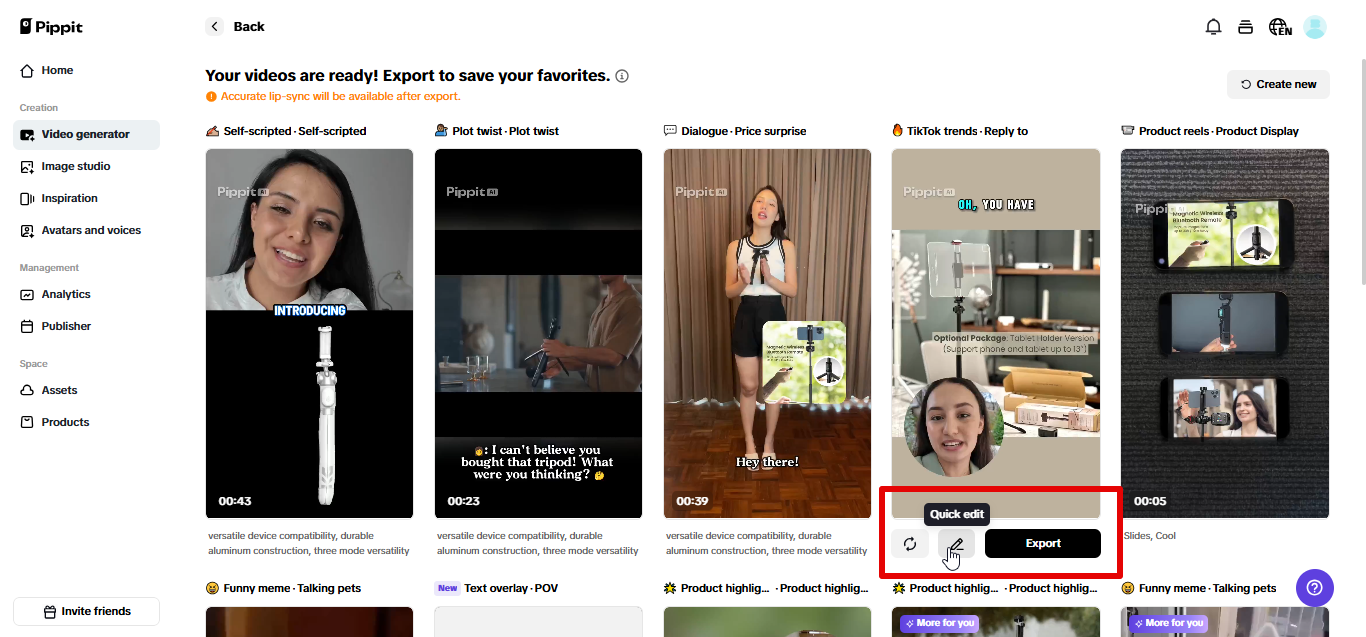Click the TikTok trends flame icon
The height and width of the screenshot is (637, 1366).
click(x=898, y=131)
